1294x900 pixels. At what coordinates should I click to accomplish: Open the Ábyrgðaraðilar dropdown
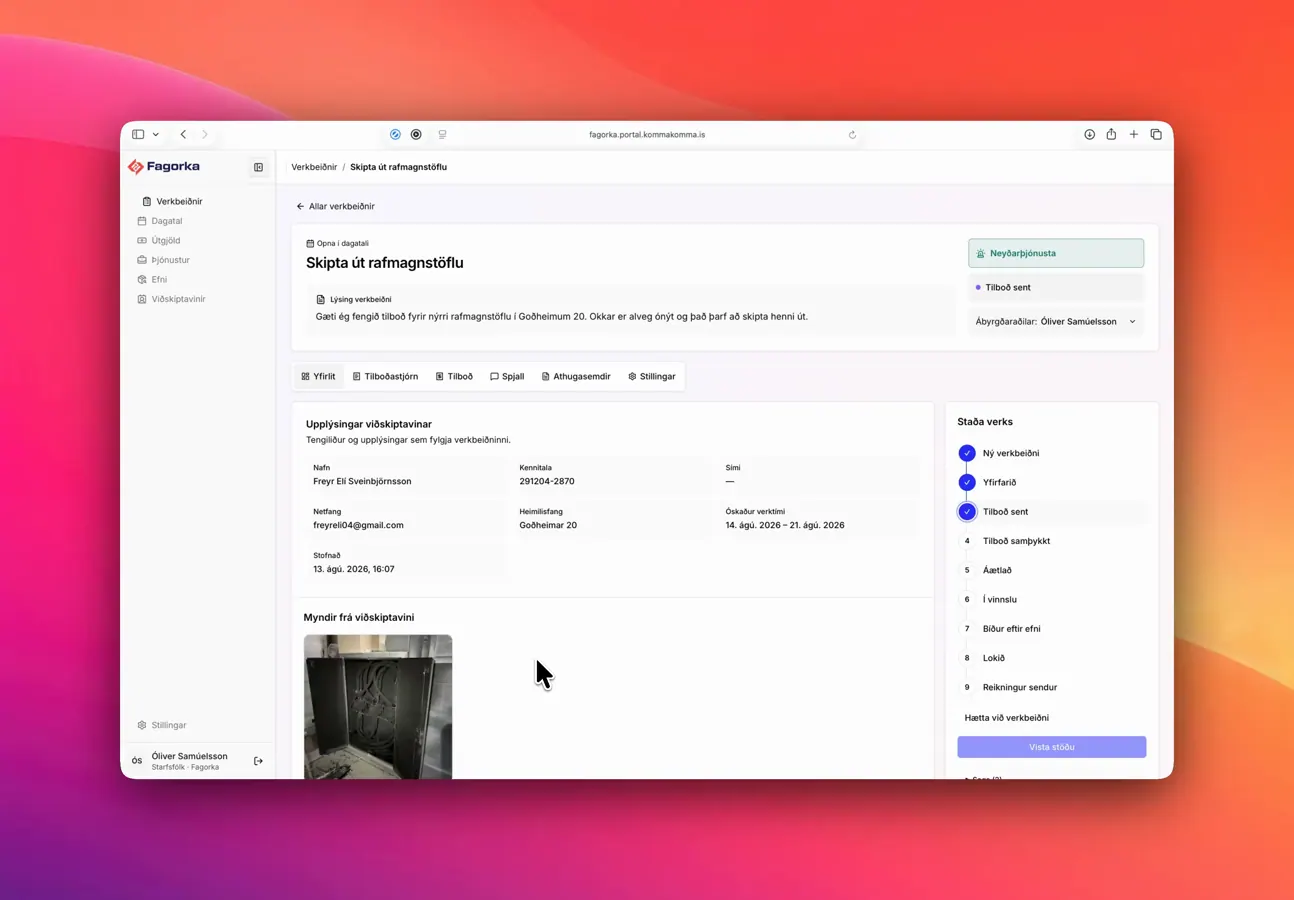(x=1056, y=322)
